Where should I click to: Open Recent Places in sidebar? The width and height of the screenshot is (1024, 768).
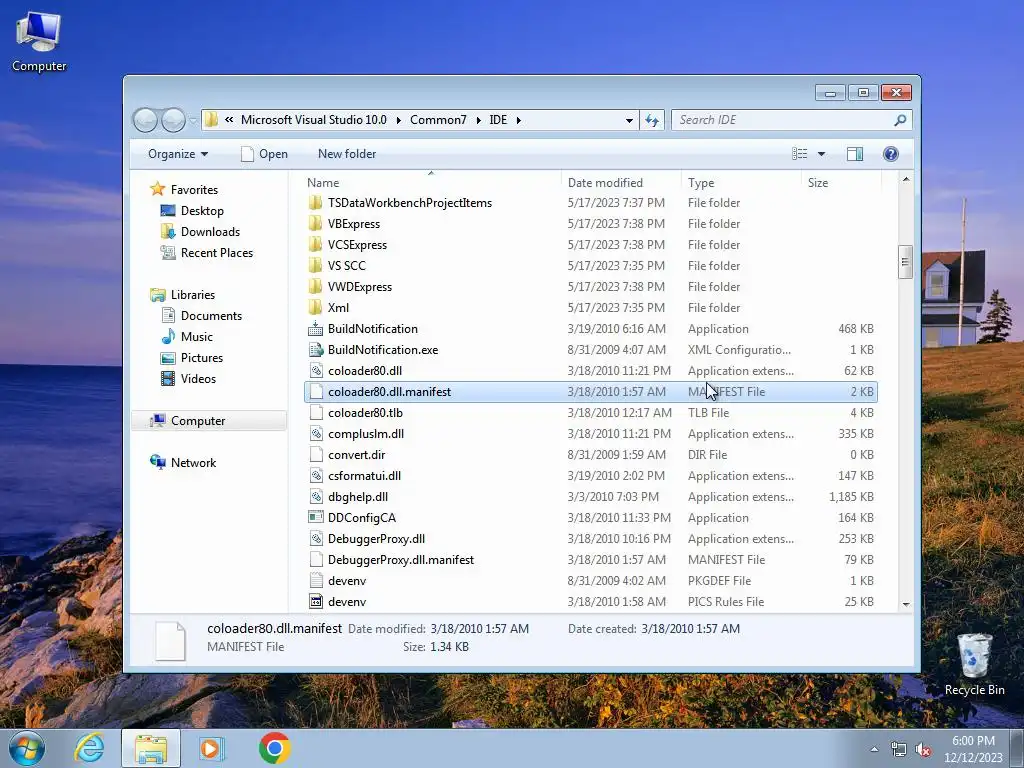[216, 253]
